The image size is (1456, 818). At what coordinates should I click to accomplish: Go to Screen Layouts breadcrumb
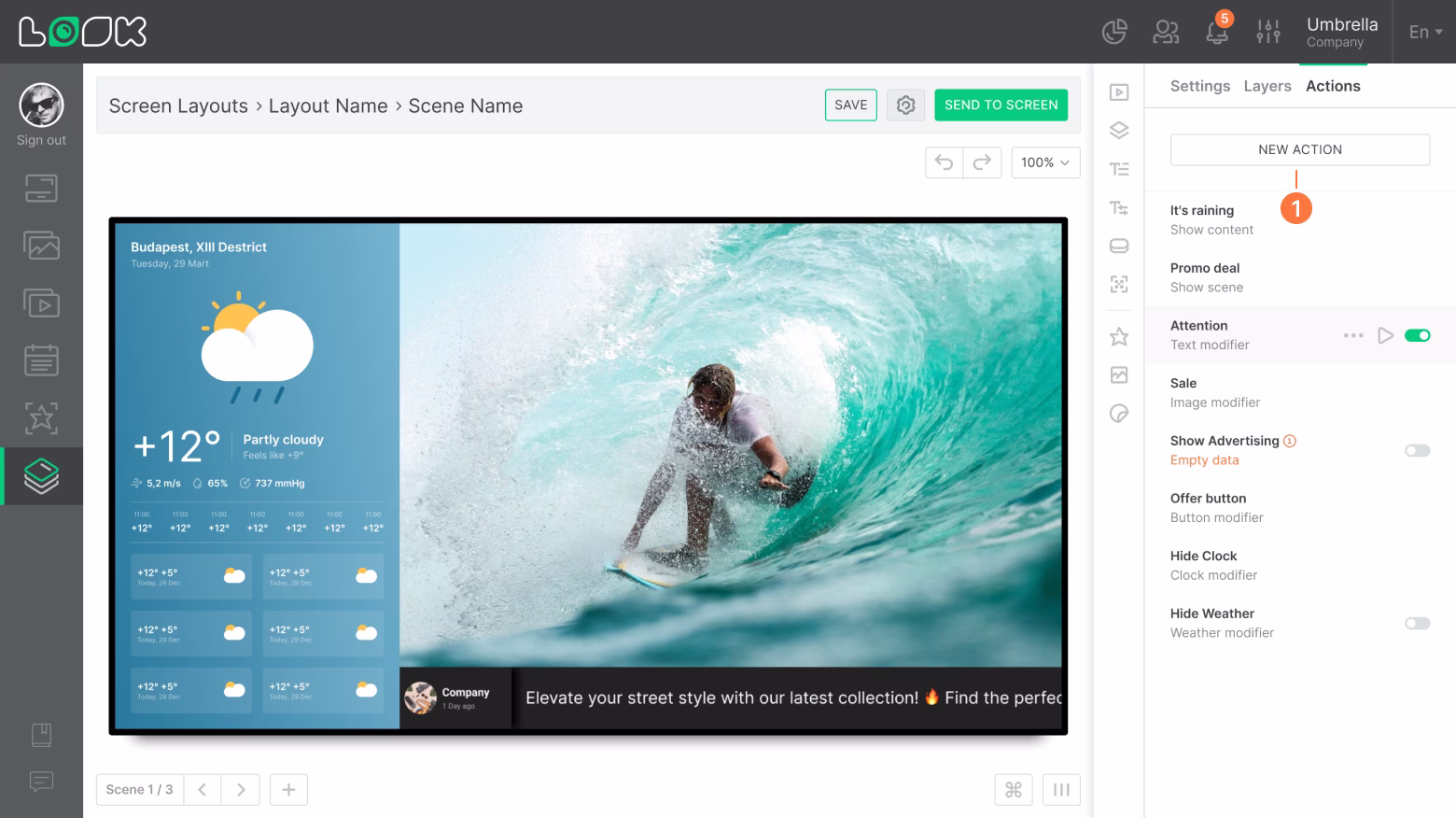coord(178,106)
